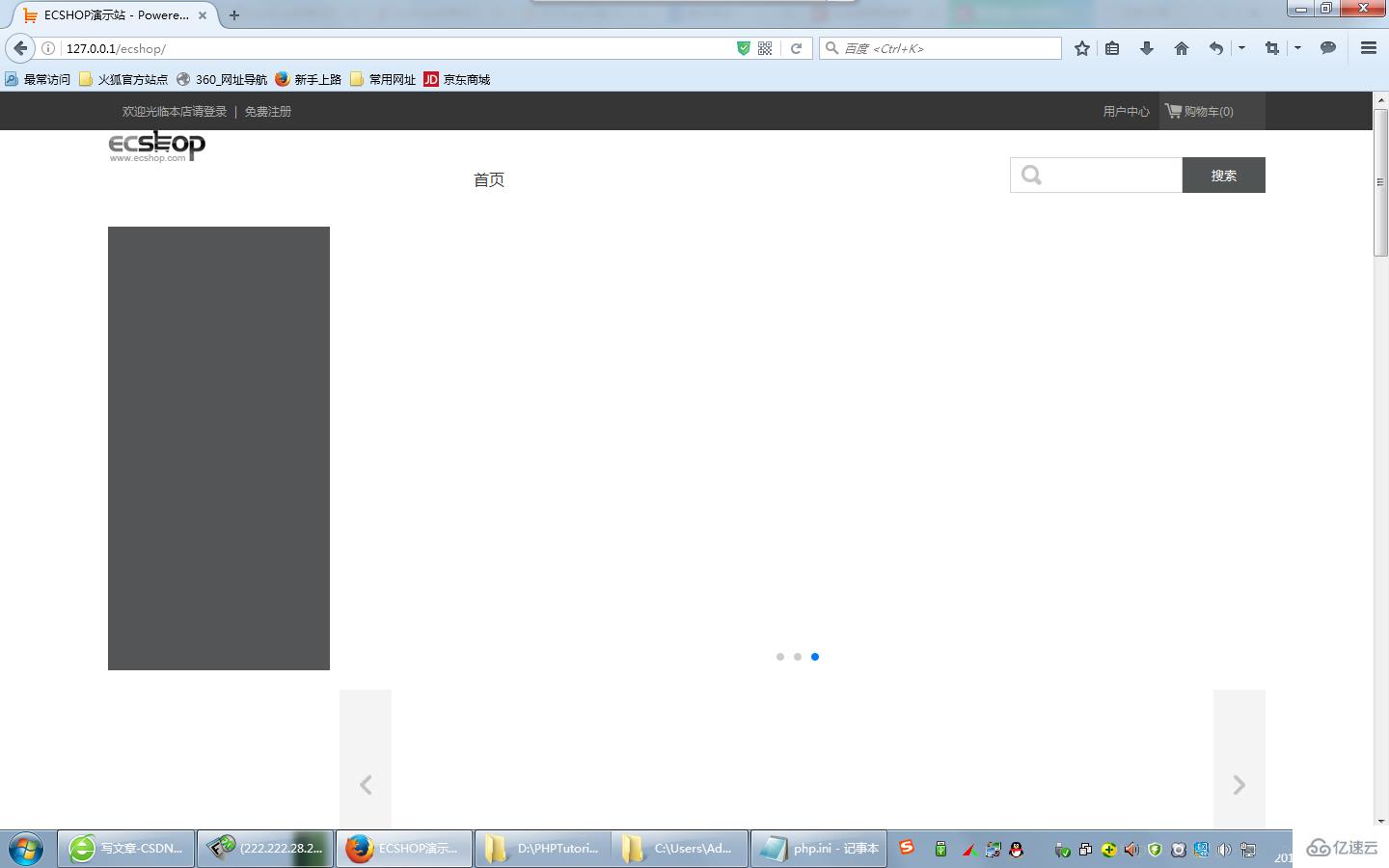Switch to php.ini - 记事本 taskbar item
The image size is (1389, 868).
tap(819, 849)
